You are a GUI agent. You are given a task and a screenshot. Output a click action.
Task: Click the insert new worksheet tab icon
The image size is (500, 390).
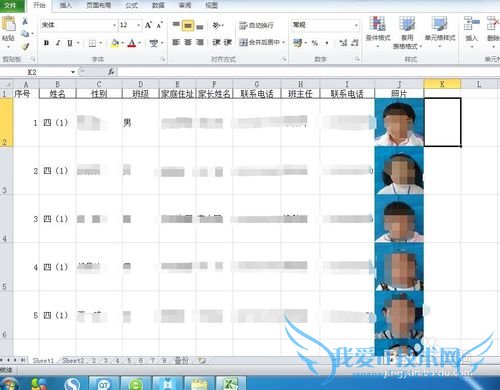coord(202,360)
